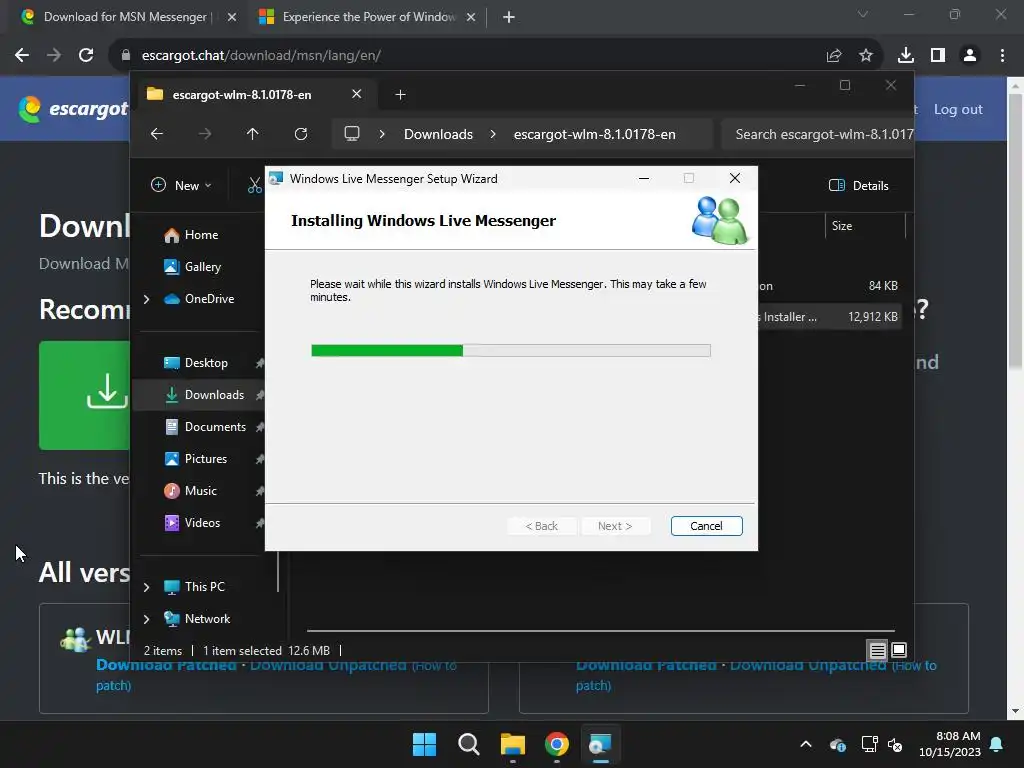Viewport: 1024px width, 768px height.
Task: Click escargot-wlm-8.1.0178-en breadcrumb segment
Action: [594, 134]
